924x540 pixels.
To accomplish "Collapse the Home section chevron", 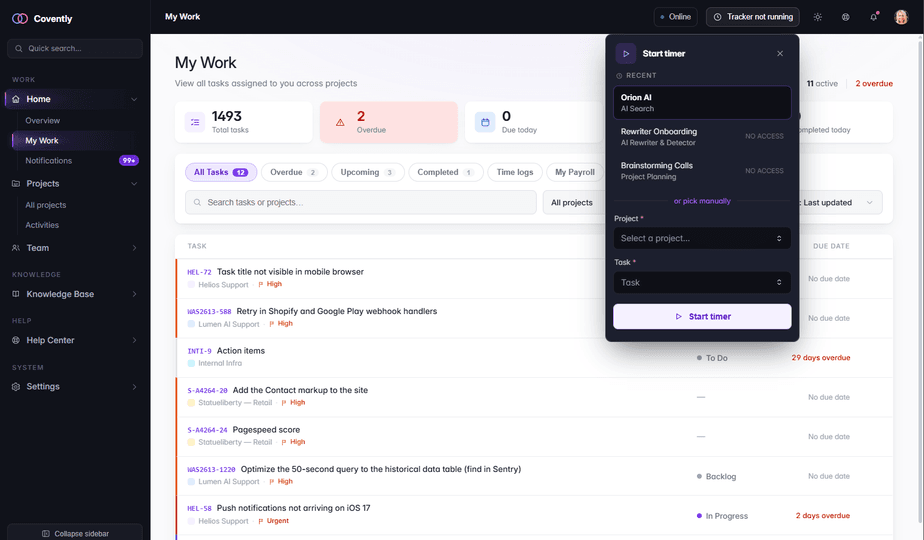I will click(x=134, y=99).
